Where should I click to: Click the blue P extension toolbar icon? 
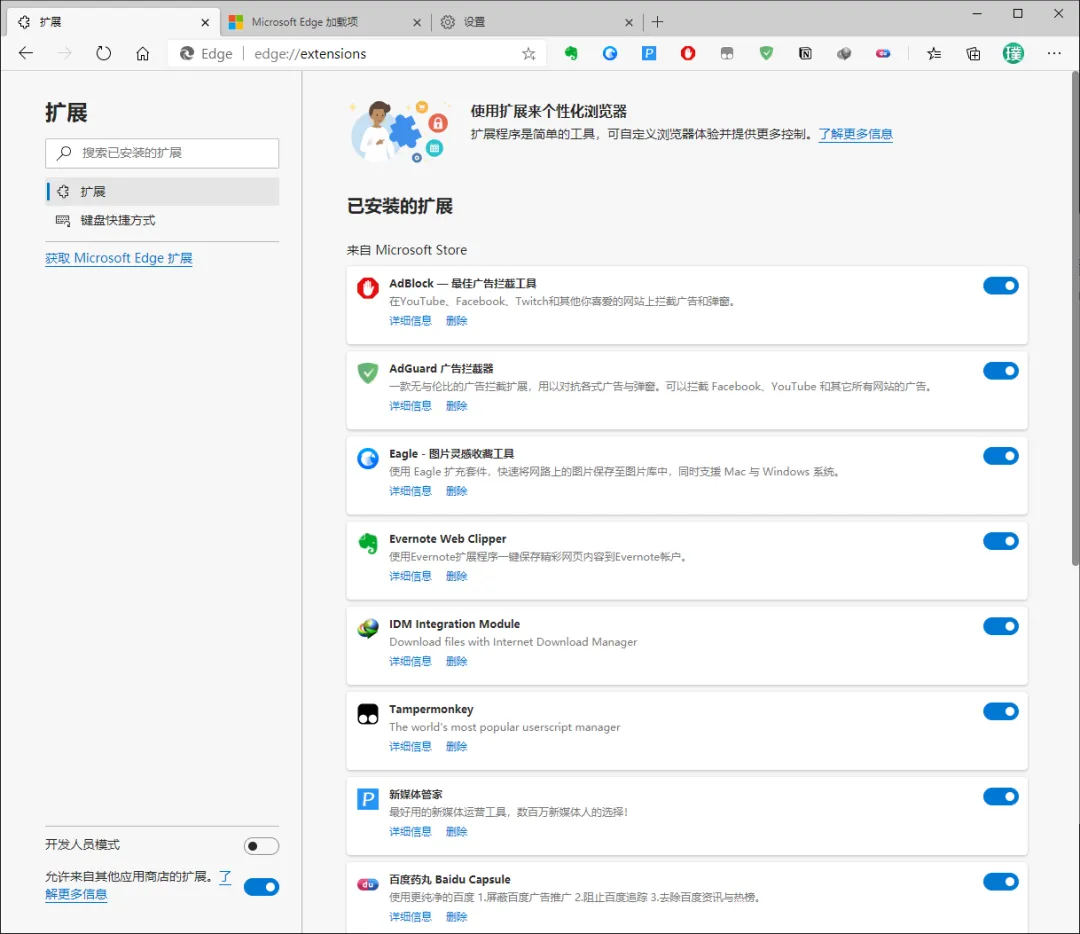[x=649, y=53]
